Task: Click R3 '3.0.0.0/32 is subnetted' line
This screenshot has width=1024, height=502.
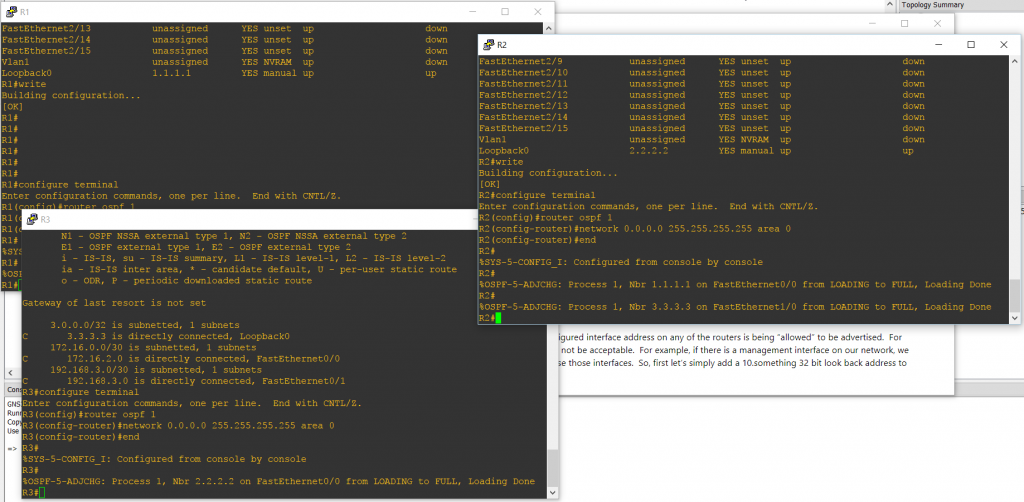Action: [144, 325]
